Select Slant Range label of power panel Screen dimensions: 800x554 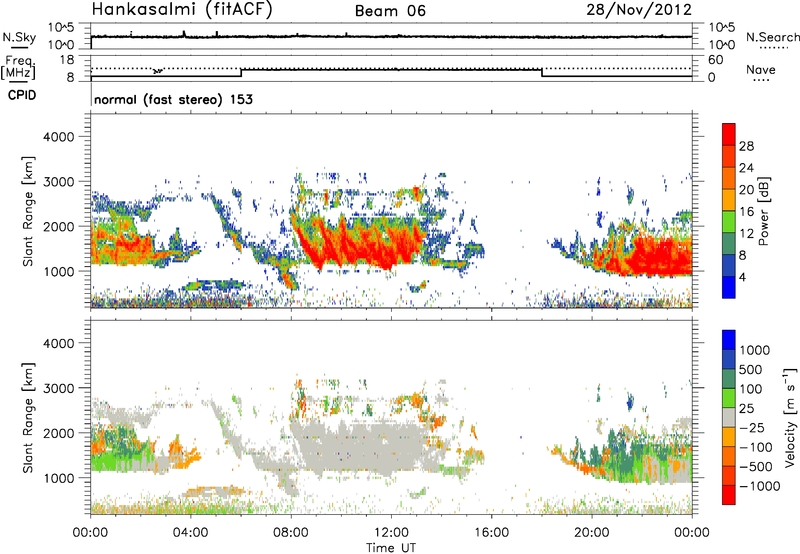click(28, 211)
